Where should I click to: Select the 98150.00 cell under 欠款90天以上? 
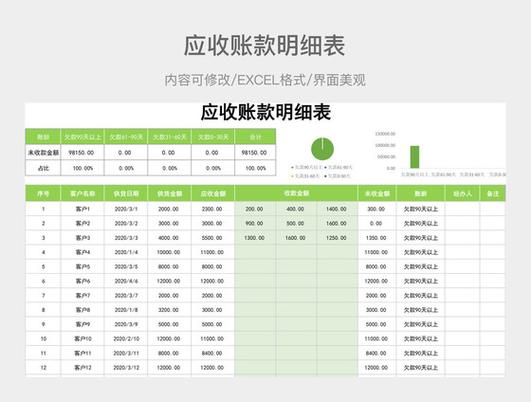pyautogui.click(x=83, y=153)
